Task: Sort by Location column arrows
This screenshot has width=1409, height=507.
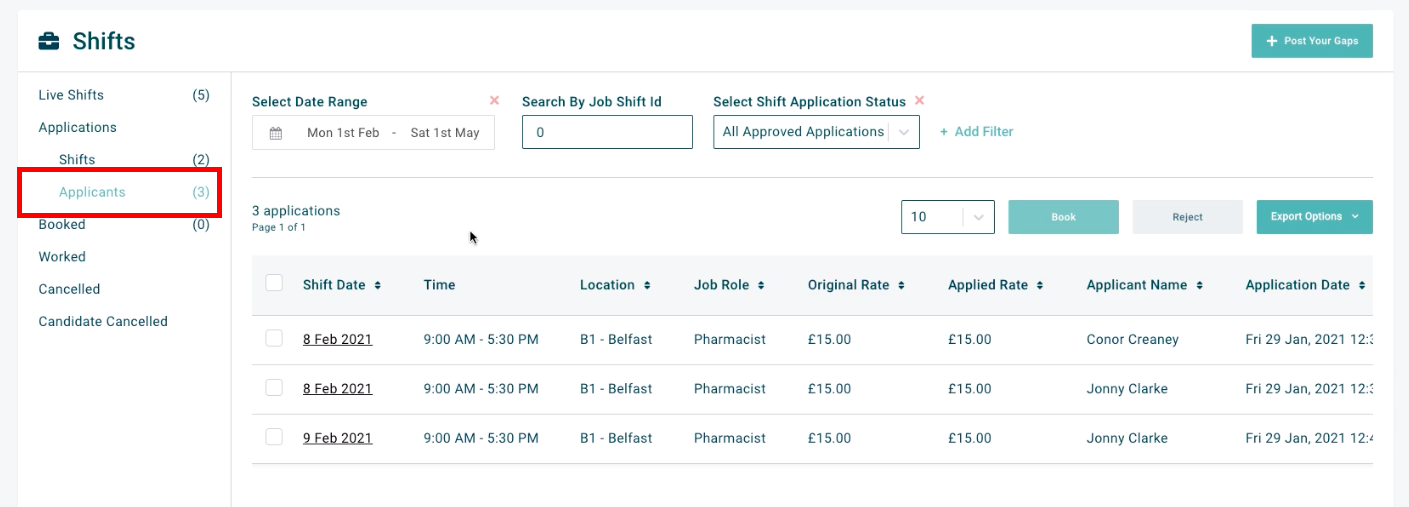Action: pyautogui.click(x=647, y=286)
